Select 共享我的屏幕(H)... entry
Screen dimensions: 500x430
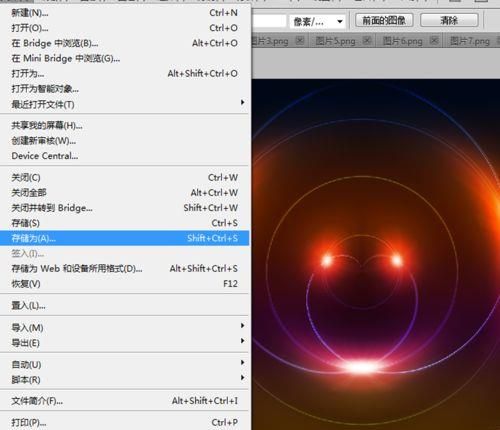124,125
